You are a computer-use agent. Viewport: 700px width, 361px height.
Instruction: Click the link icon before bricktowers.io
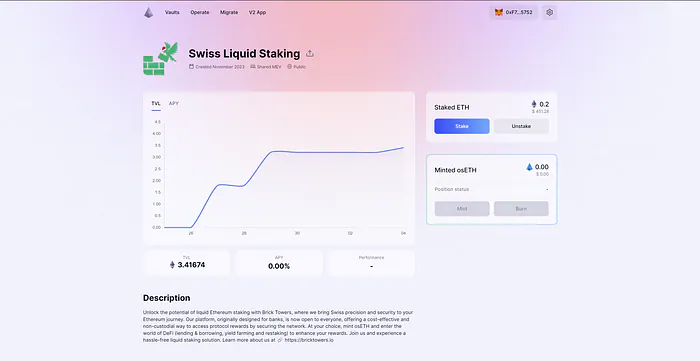[x=280, y=340]
